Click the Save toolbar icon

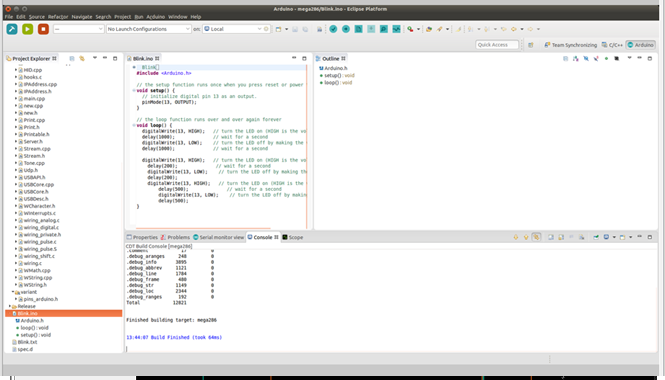click(295, 29)
